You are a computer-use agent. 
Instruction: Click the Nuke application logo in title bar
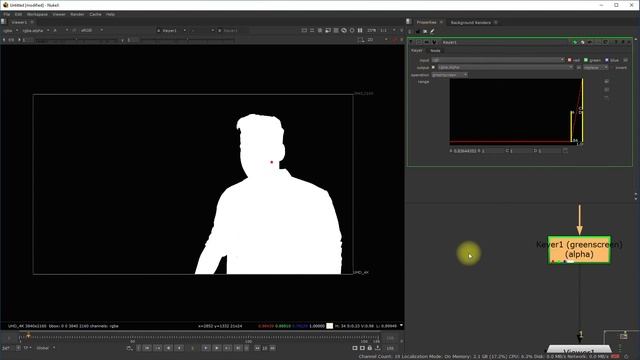coord(5,5)
